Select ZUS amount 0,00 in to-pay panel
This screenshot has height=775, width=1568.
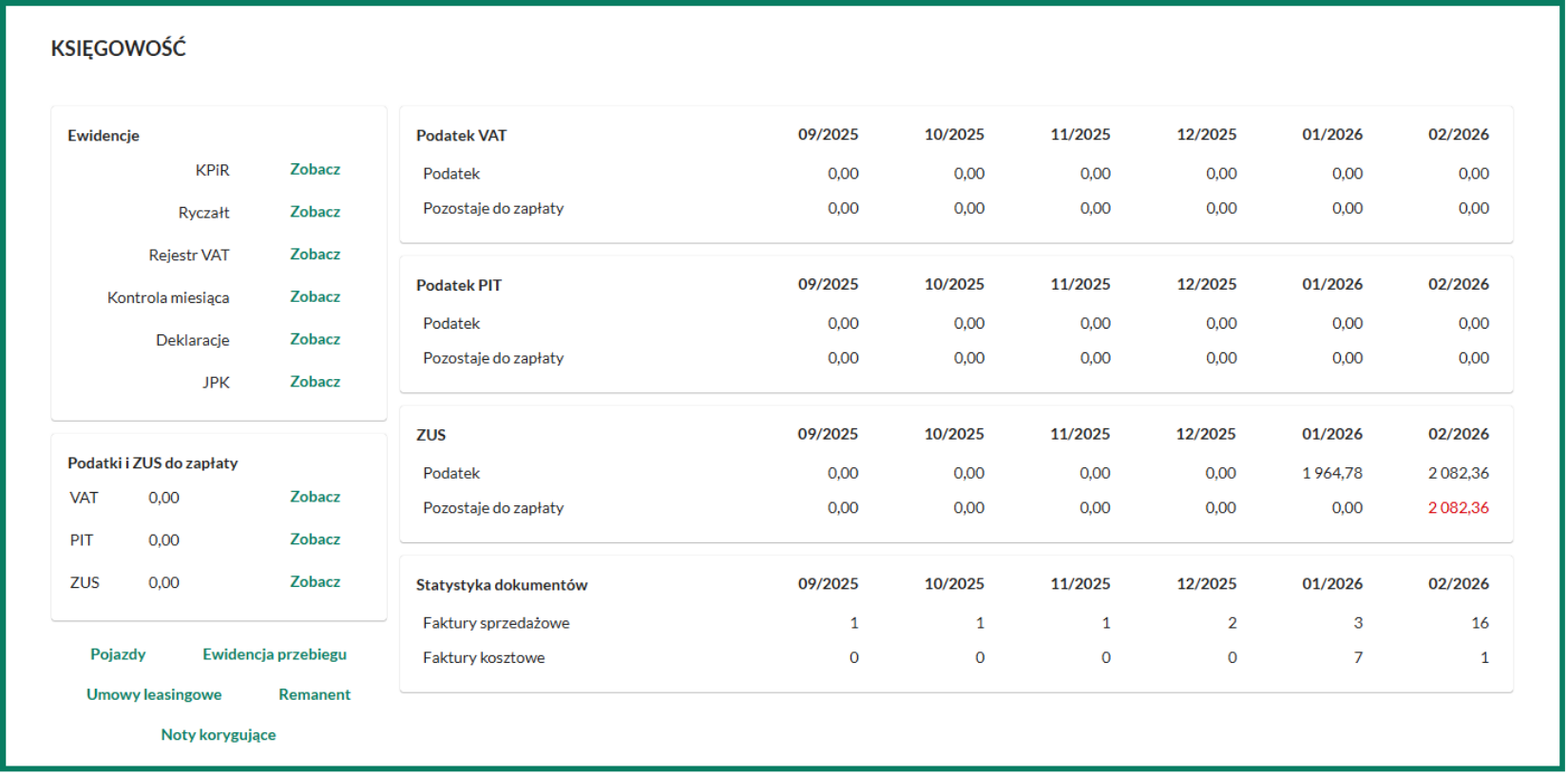pos(163,583)
